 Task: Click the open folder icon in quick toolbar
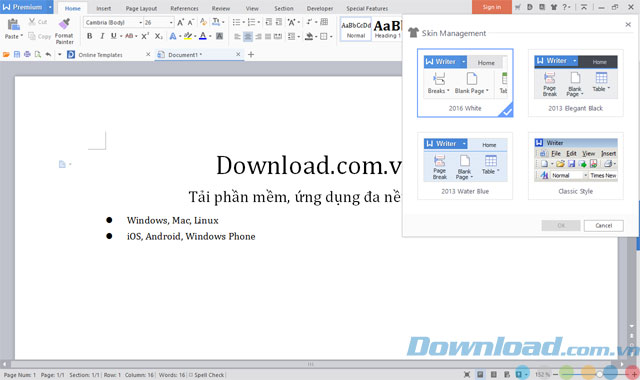coord(6,54)
